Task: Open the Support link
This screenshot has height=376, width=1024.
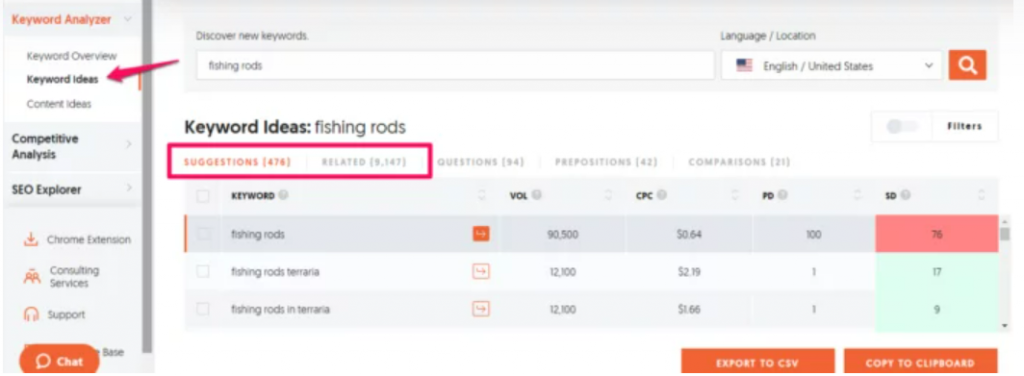Action: [66, 315]
